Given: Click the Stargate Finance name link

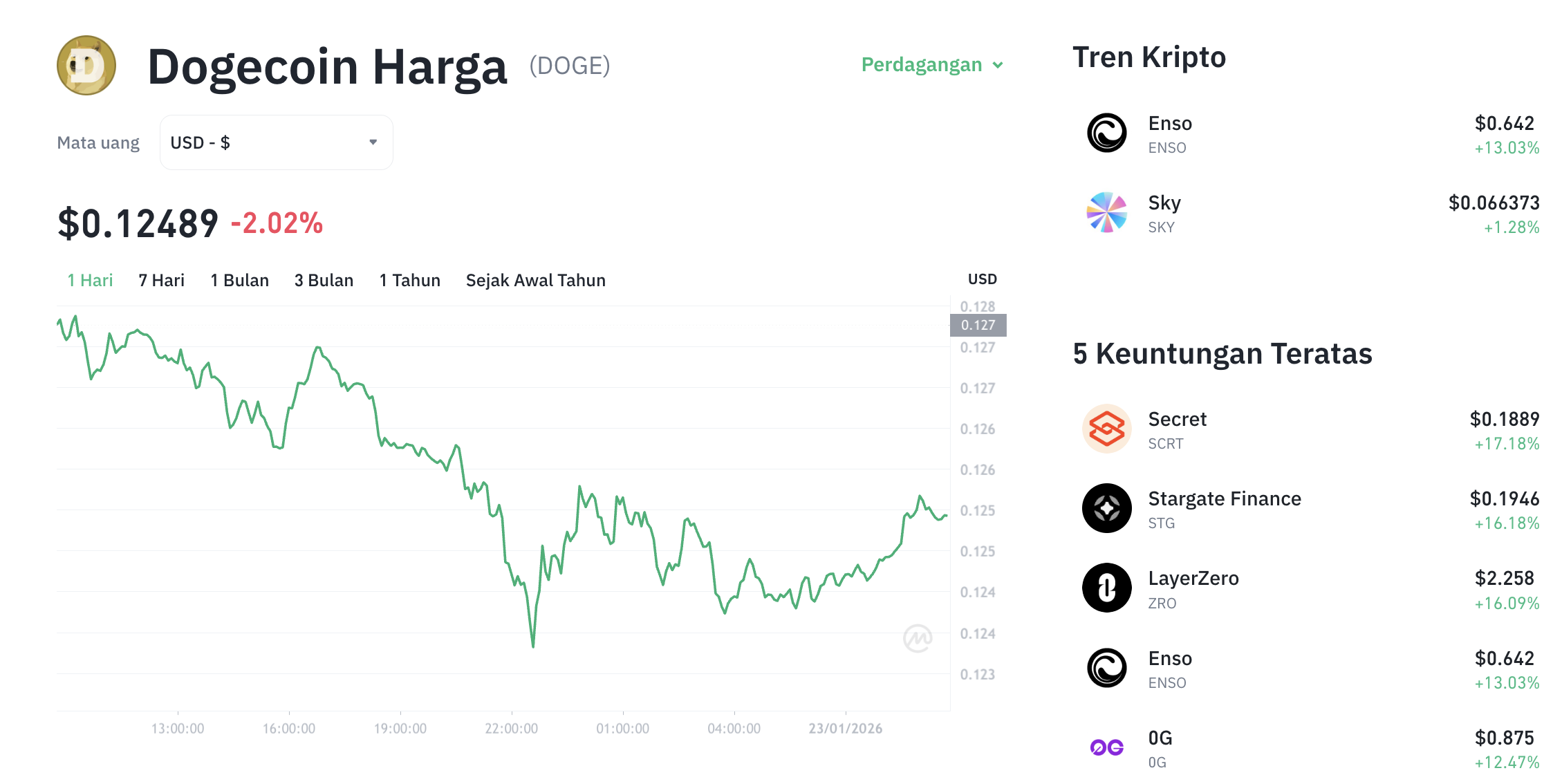Looking at the screenshot, I should [1225, 498].
